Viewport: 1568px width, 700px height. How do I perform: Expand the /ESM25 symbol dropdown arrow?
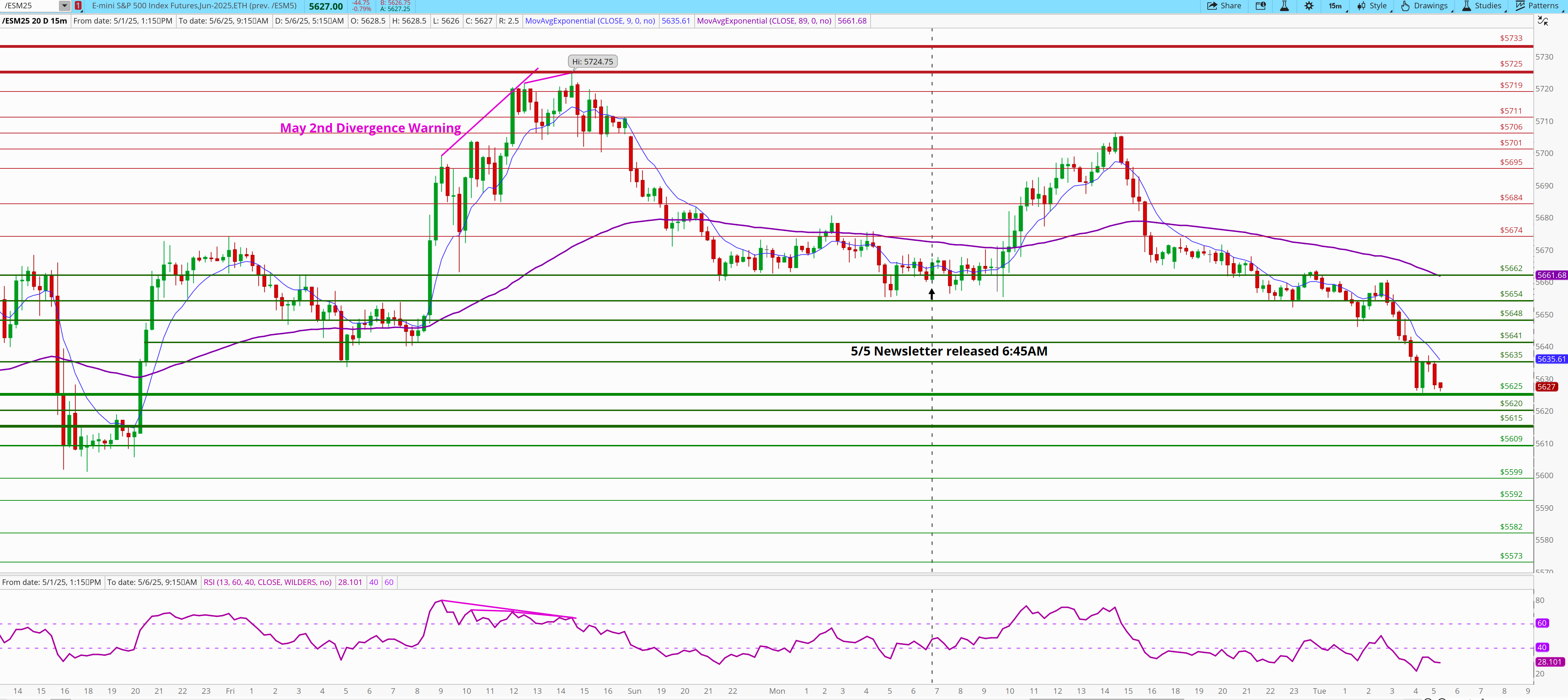(64, 6)
